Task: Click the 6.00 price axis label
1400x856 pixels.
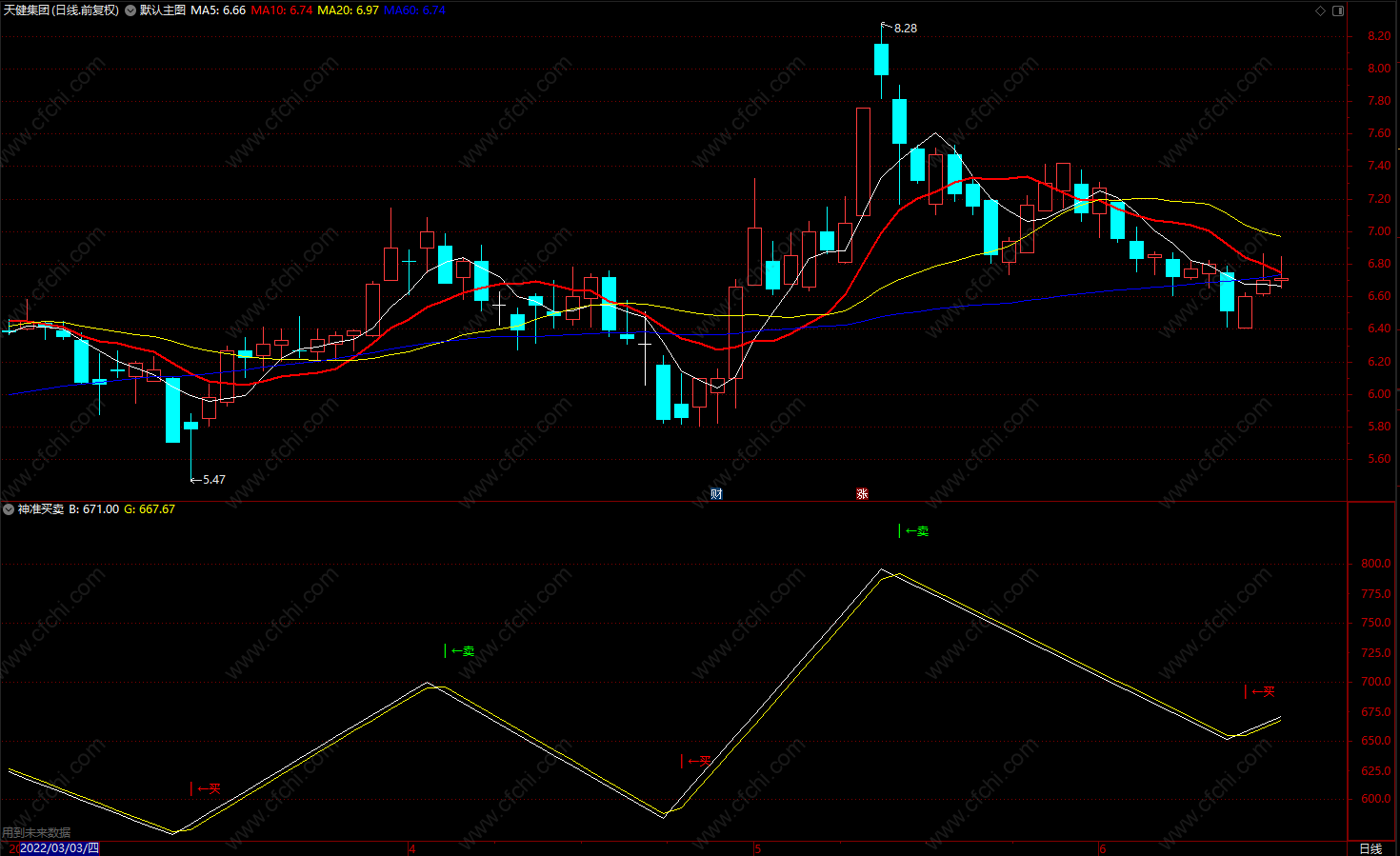Action: (x=1378, y=394)
